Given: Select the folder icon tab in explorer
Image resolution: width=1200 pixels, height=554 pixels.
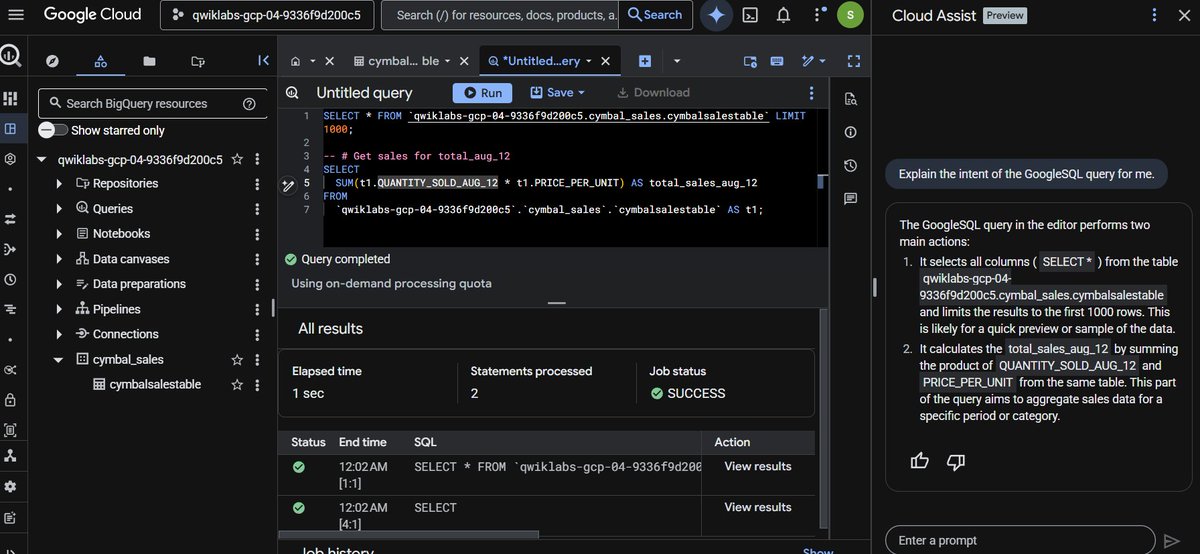Looking at the screenshot, I should 149,61.
